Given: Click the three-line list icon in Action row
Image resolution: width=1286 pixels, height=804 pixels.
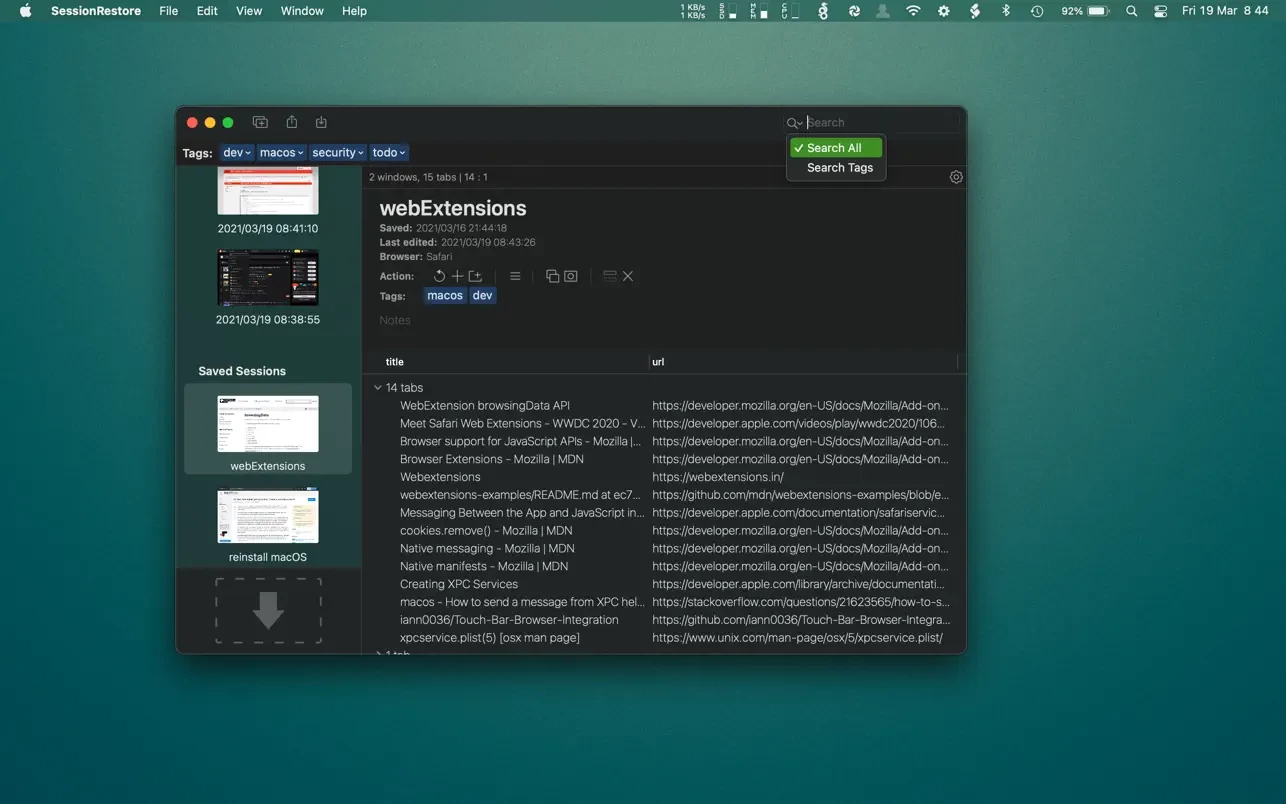Looking at the screenshot, I should pos(515,276).
